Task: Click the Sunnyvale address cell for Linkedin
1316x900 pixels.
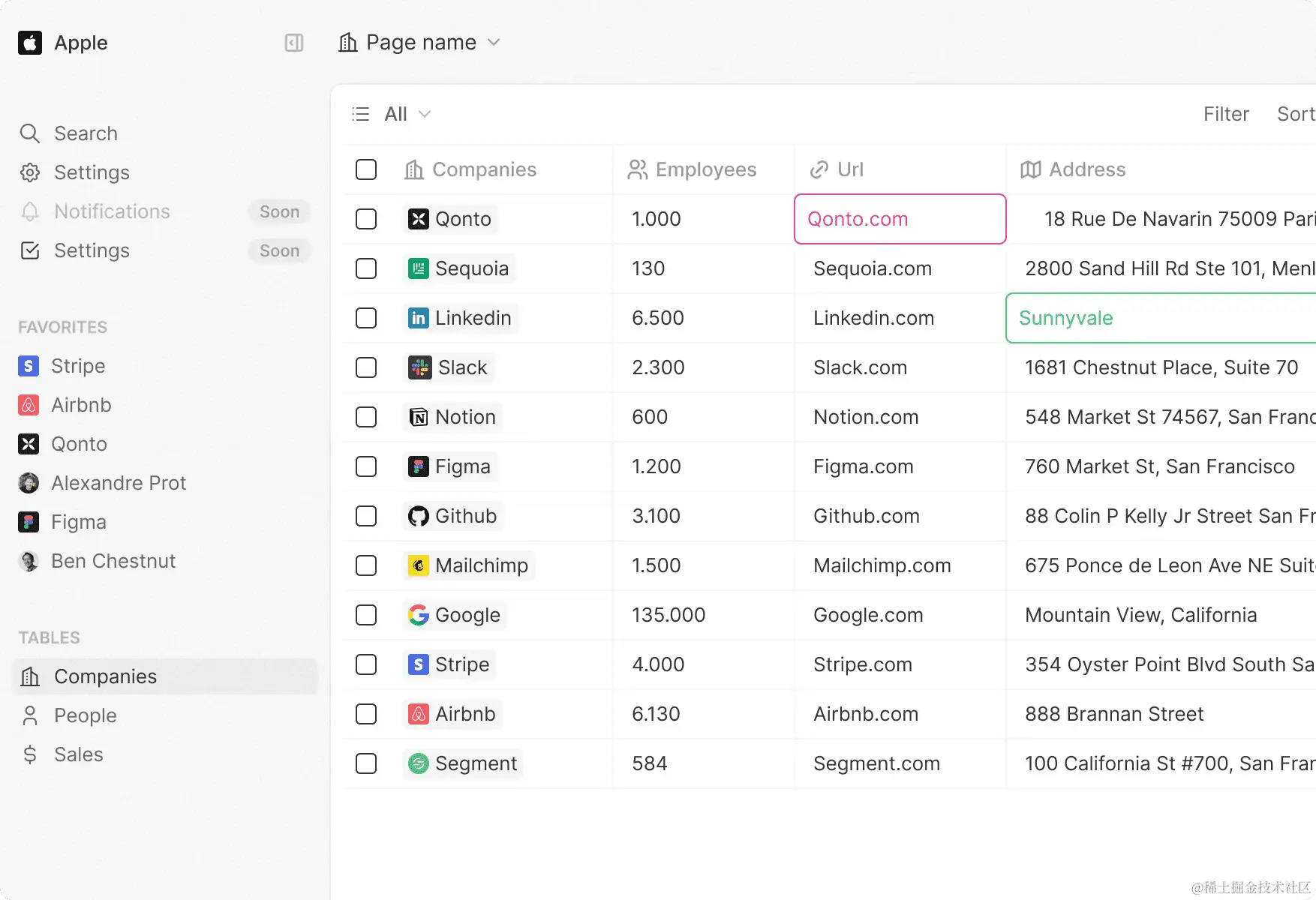Action: point(1161,318)
